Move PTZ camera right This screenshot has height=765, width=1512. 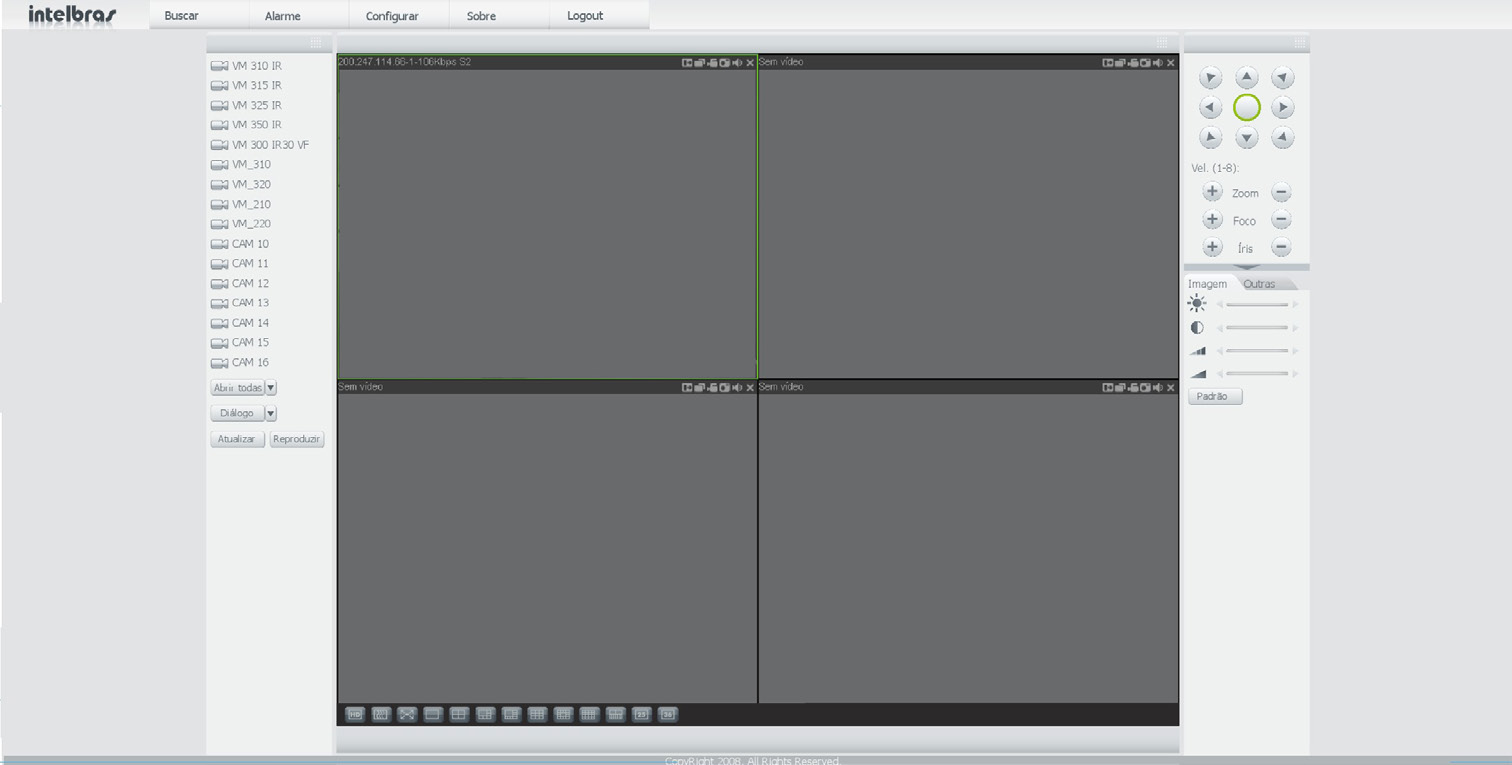click(x=1283, y=107)
